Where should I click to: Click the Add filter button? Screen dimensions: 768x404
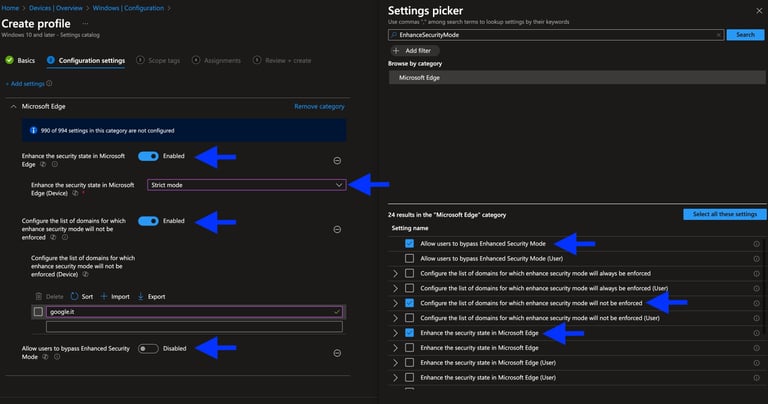[415, 50]
